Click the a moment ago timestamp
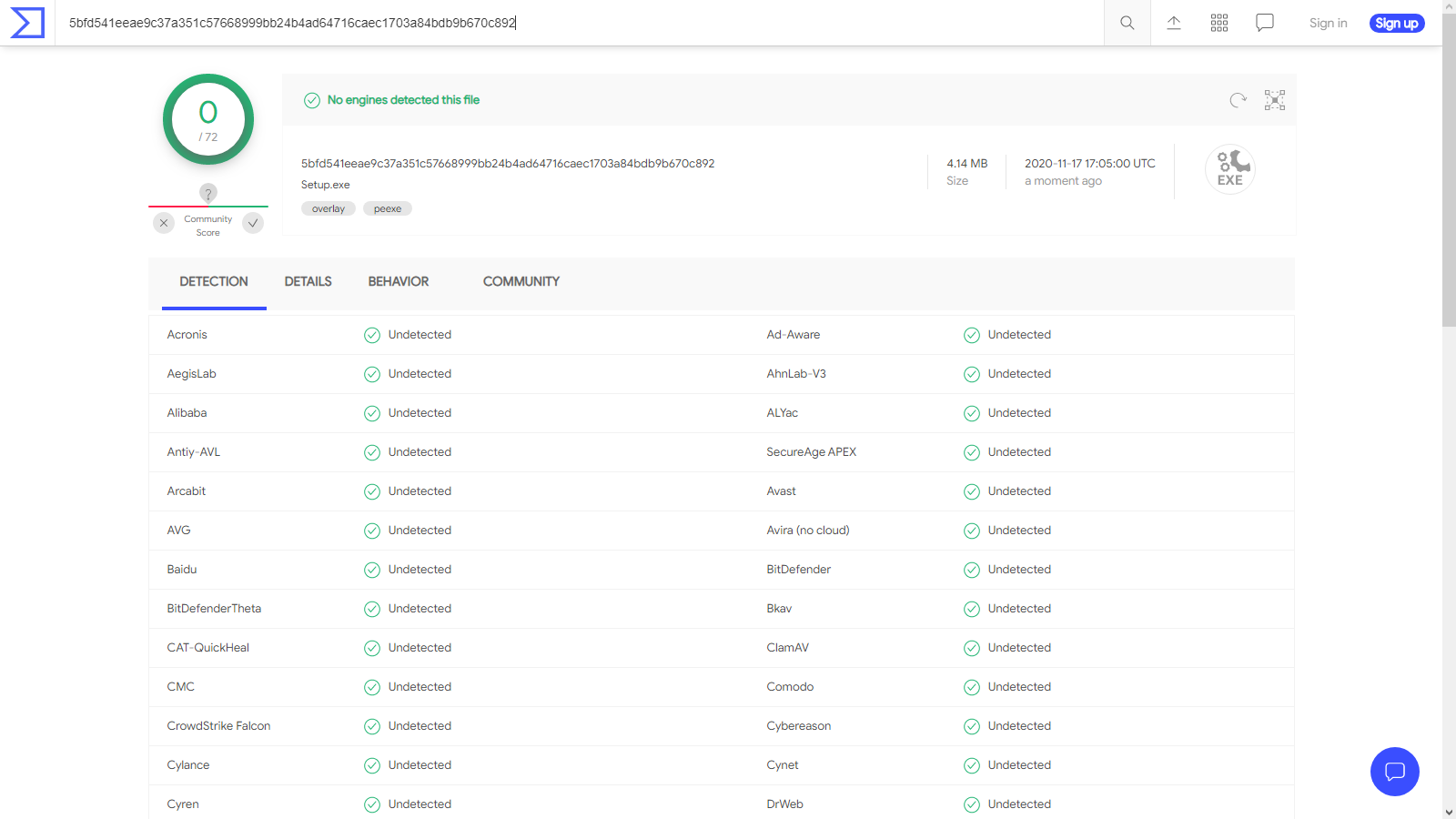 [1063, 181]
